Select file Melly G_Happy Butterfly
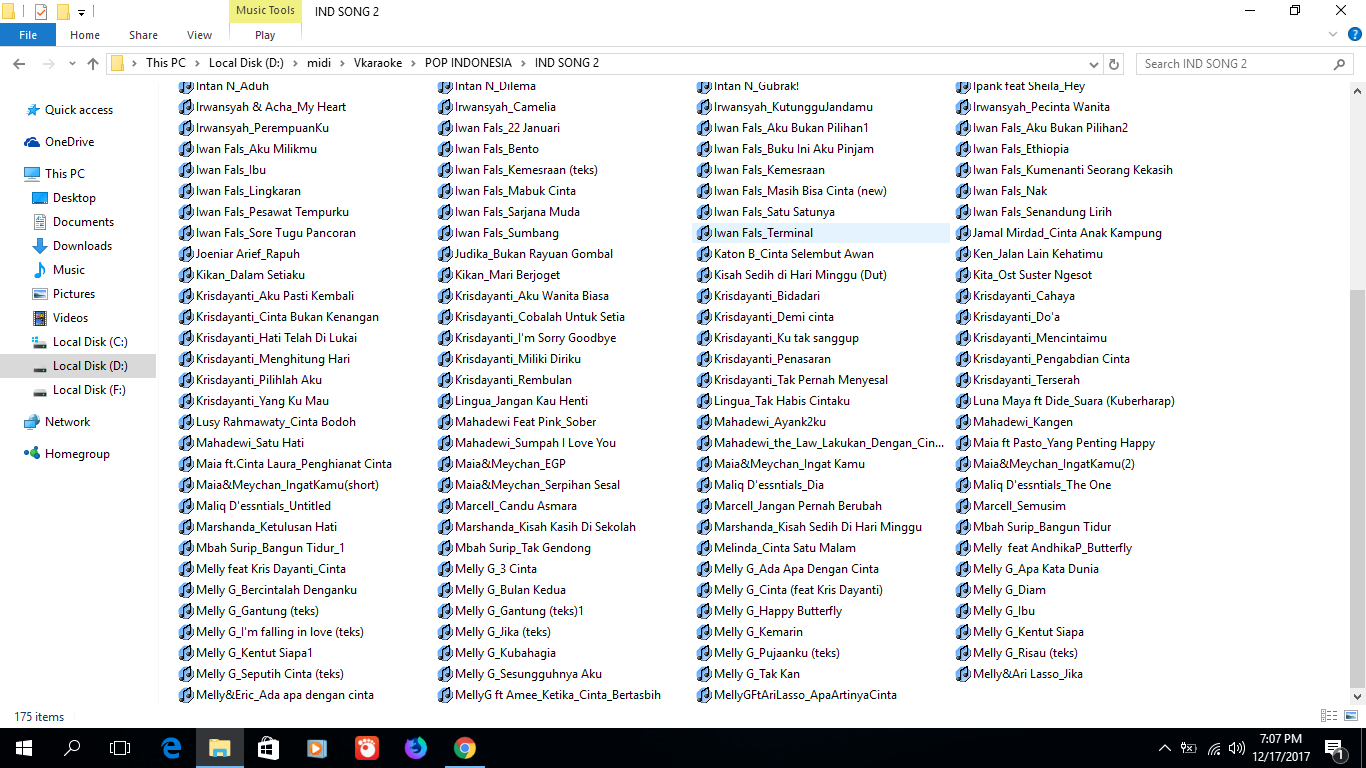 click(x=777, y=611)
